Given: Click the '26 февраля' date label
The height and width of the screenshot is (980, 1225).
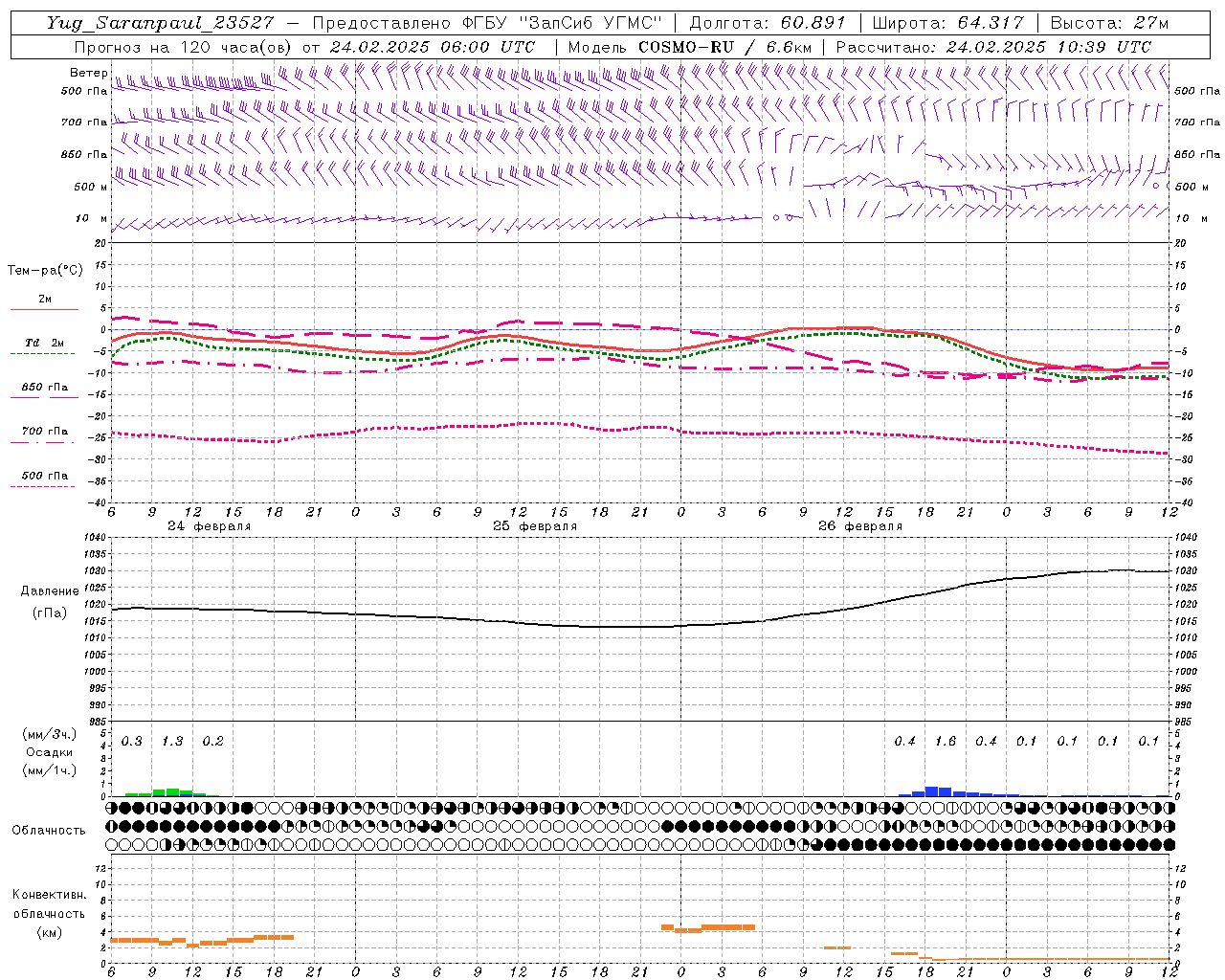Looking at the screenshot, I should coord(860,526).
